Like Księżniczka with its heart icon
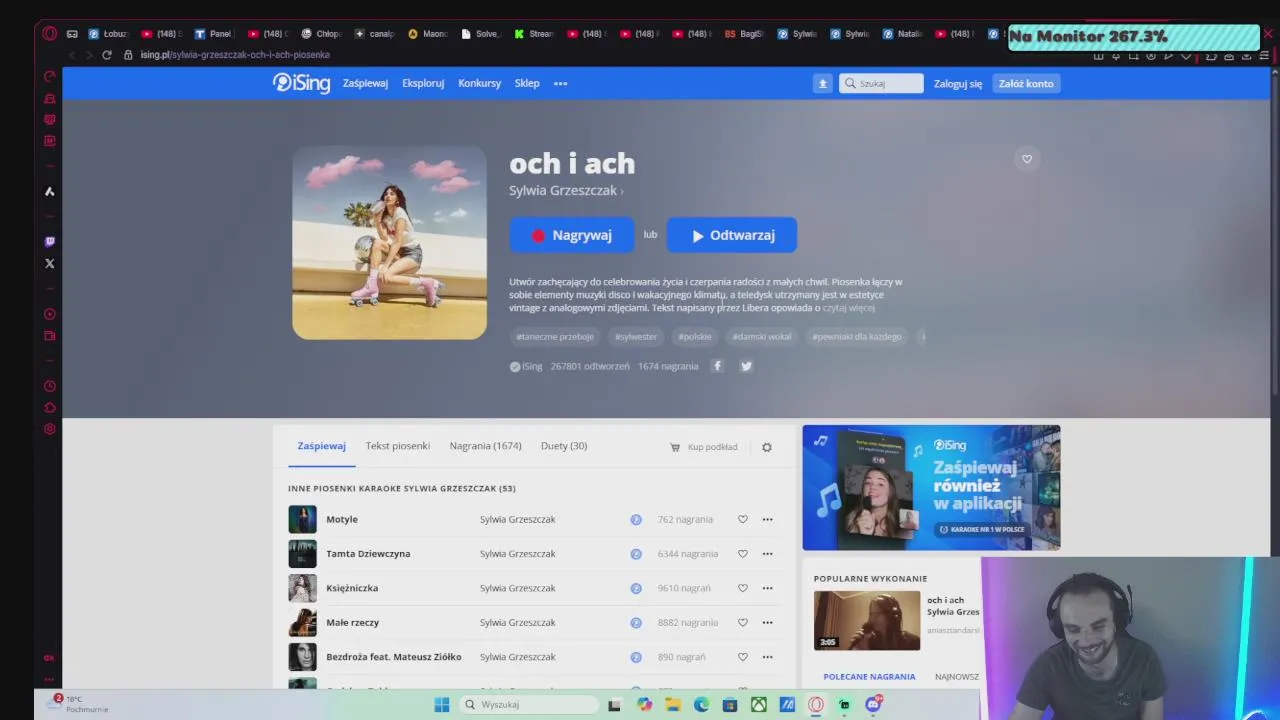1280x720 pixels. tap(742, 588)
